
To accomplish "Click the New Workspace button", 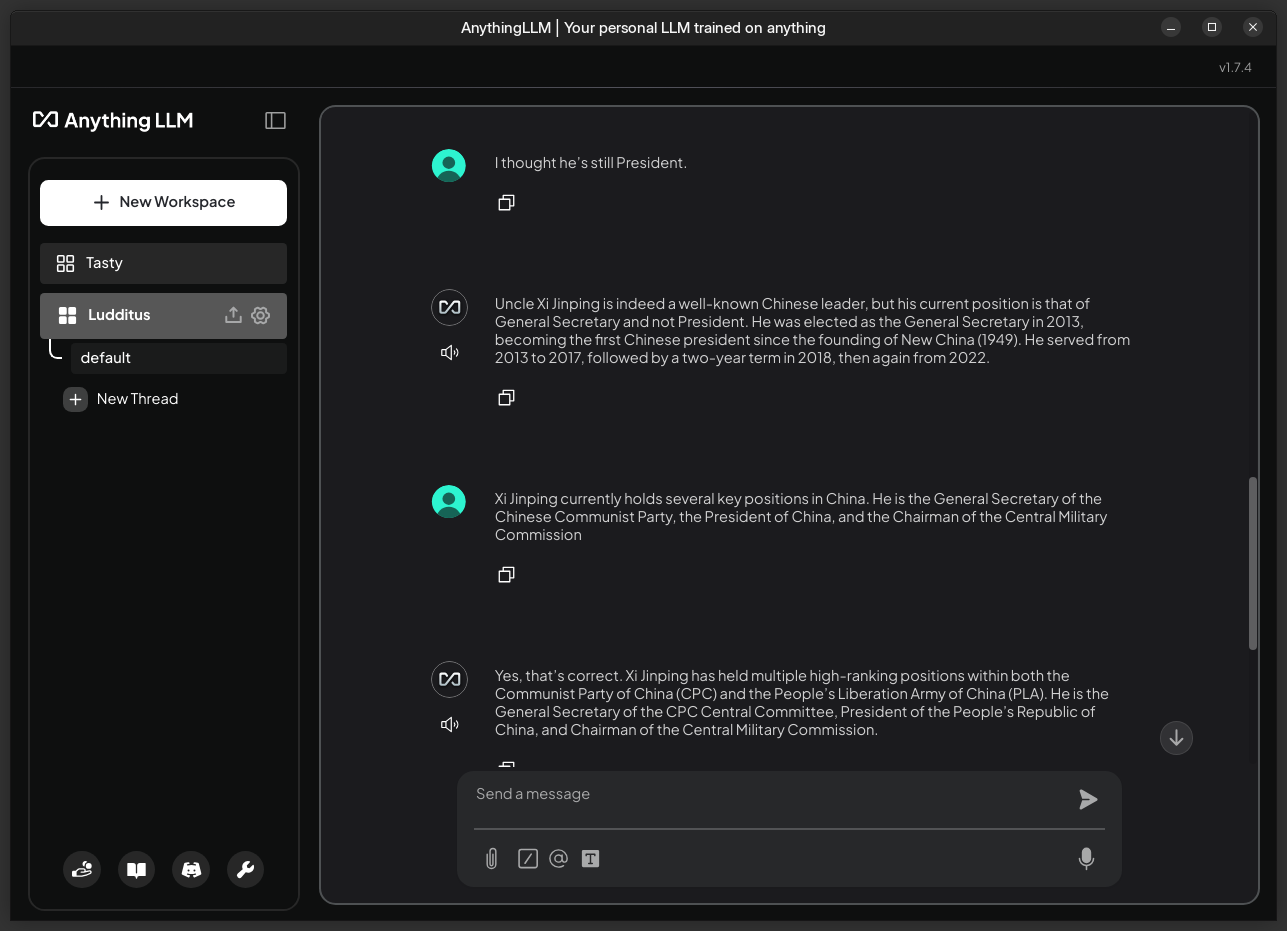I will point(163,203).
